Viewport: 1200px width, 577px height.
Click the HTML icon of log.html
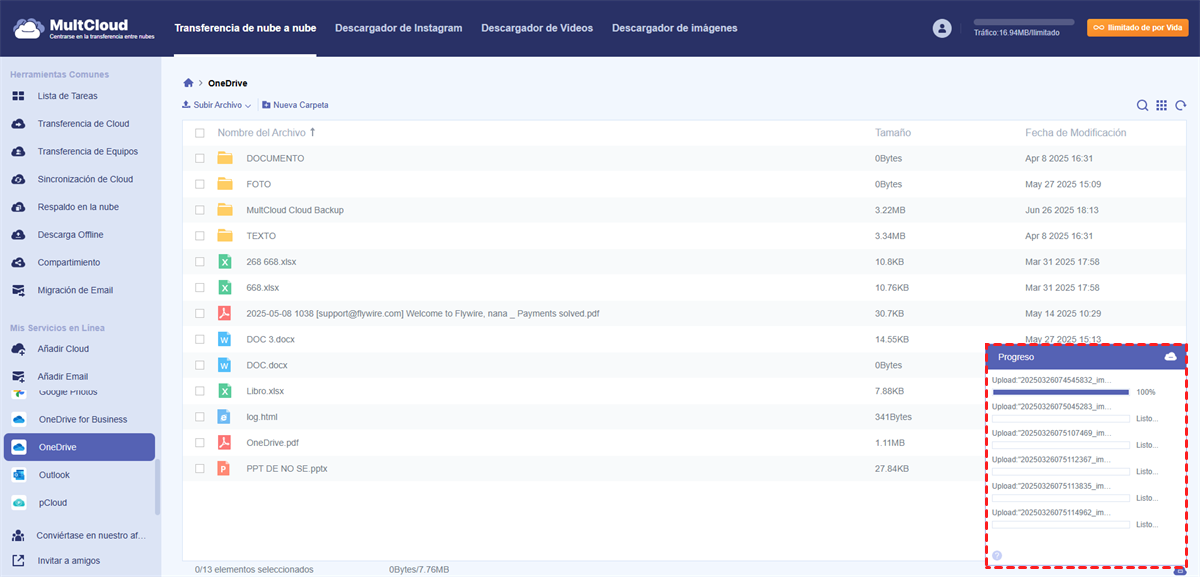[225, 416]
